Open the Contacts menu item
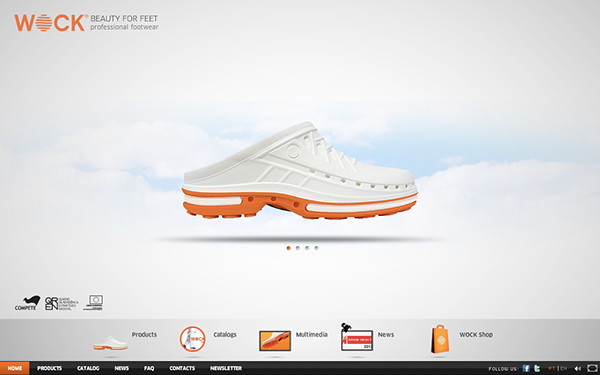The height and width of the screenshot is (375, 600). click(x=182, y=368)
